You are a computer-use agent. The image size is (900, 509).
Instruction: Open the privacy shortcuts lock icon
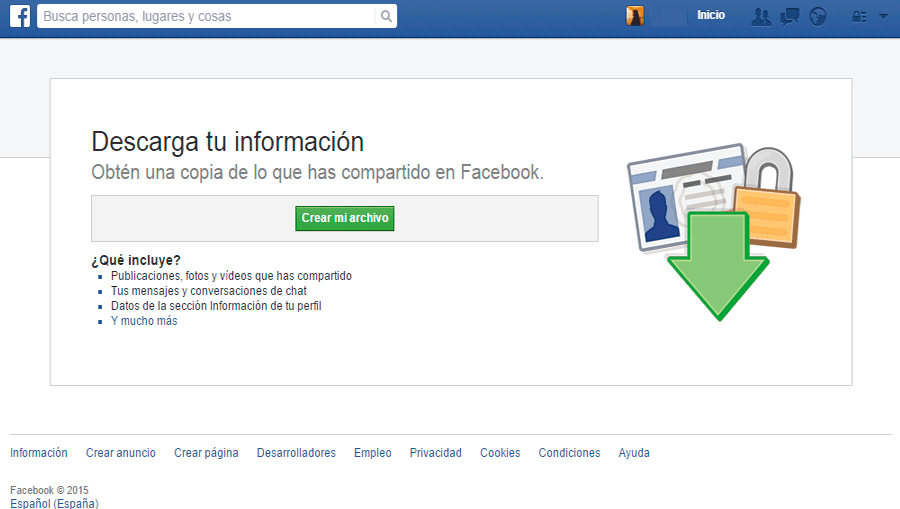(x=859, y=17)
